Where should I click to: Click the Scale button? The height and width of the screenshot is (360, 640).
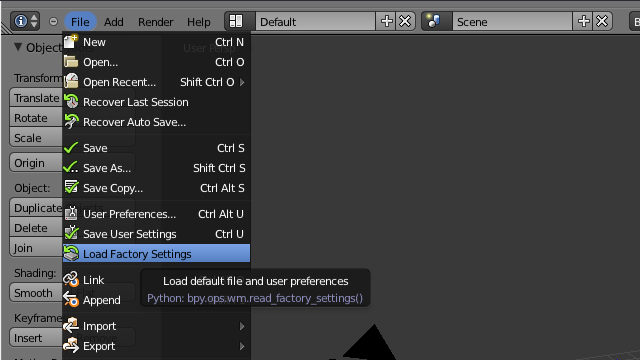coord(36,138)
